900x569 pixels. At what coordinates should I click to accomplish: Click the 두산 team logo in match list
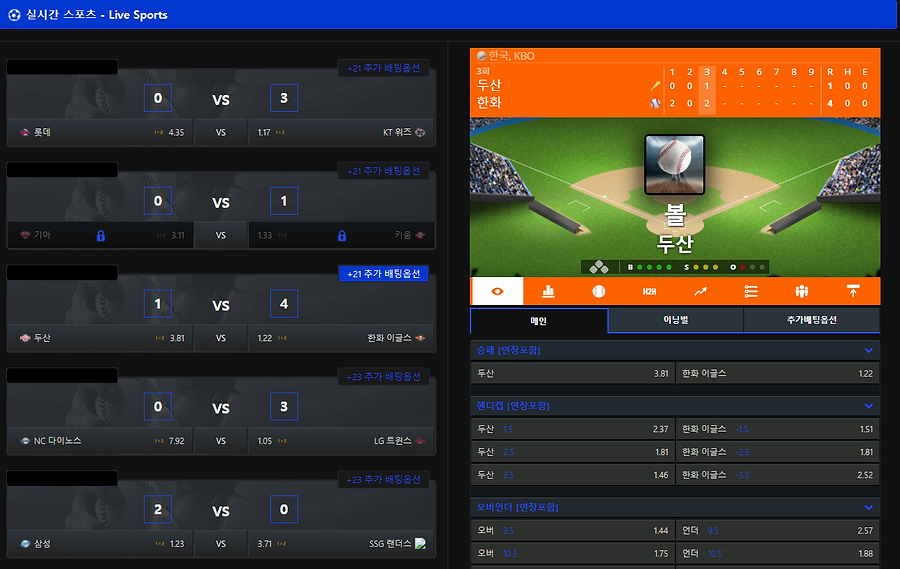click(25, 338)
